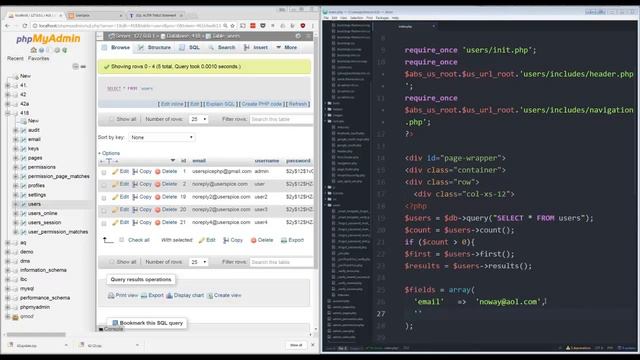Click Explain SQL link
Screen dimensions: 640x360
pyautogui.click(x=220, y=104)
